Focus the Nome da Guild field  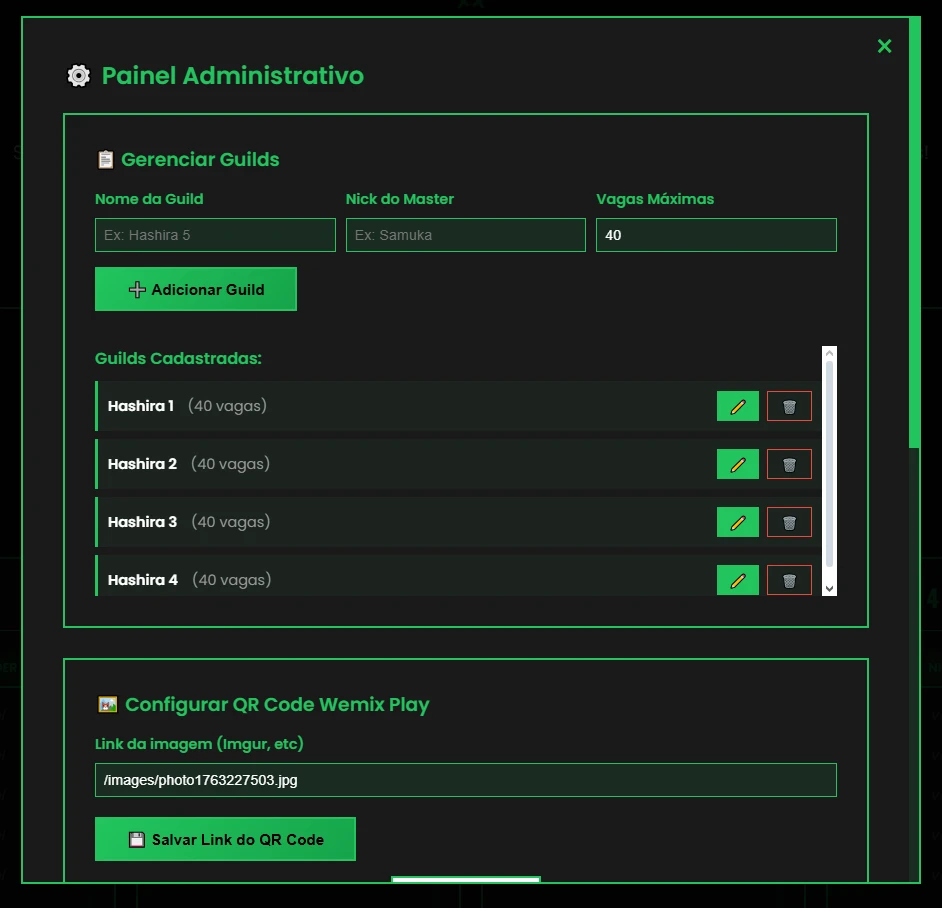pos(215,235)
